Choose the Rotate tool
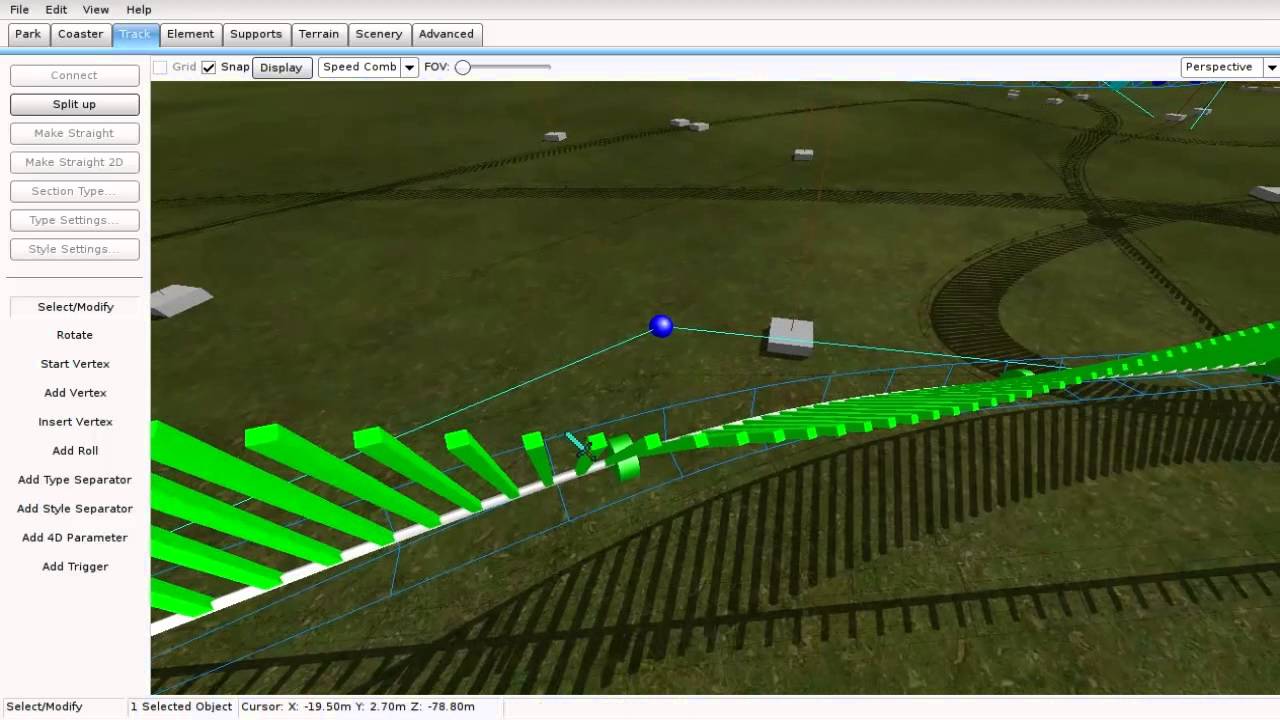1280x720 pixels. (75, 335)
